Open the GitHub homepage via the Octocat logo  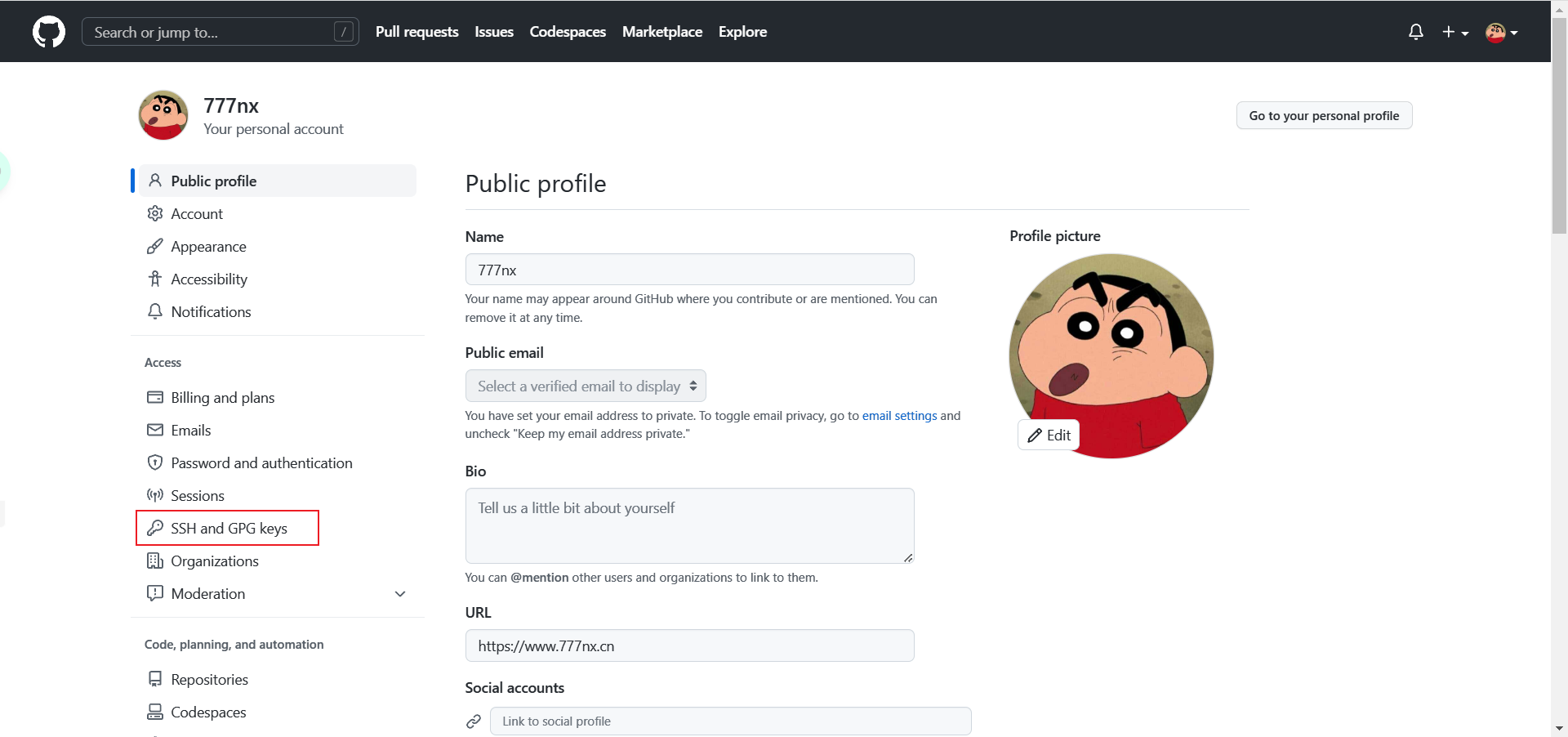click(x=49, y=32)
